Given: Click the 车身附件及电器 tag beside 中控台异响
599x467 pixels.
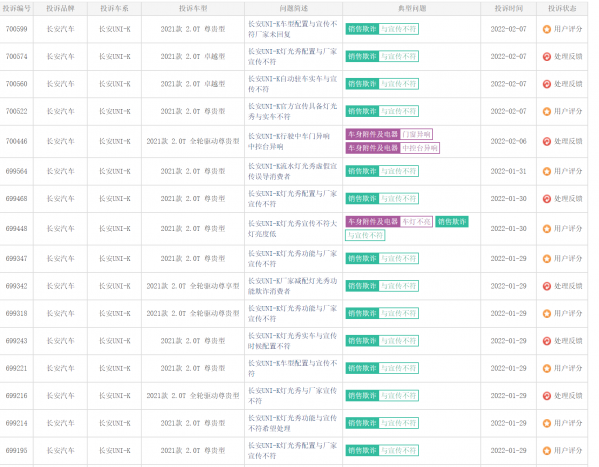Looking at the screenshot, I should pos(373,148).
